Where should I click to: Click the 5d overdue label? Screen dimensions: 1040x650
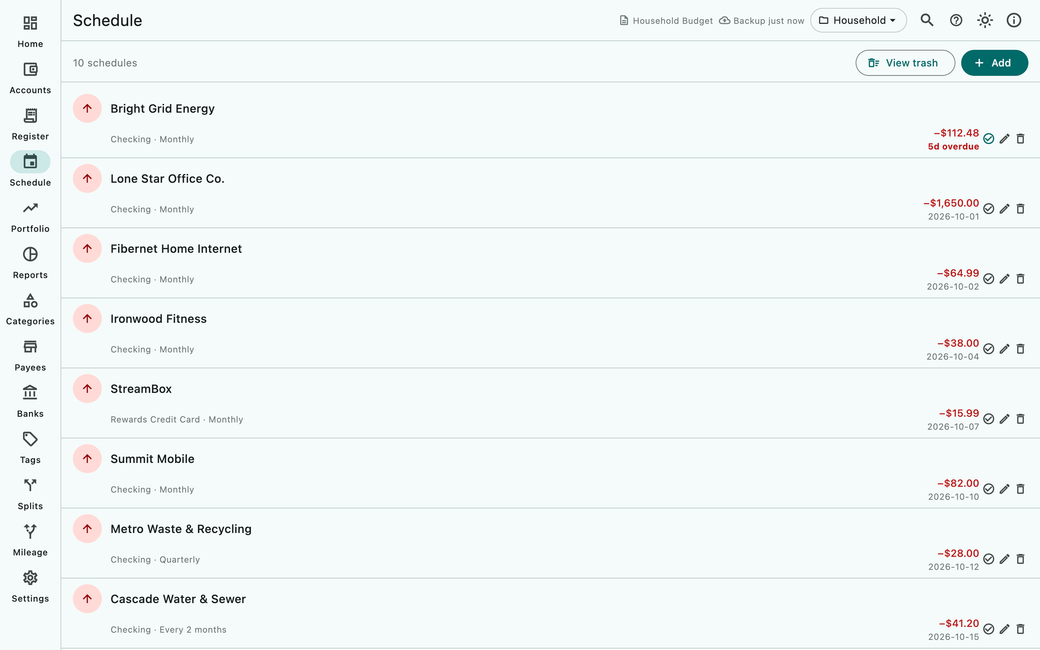pyautogui.click(x=953, y=147)
